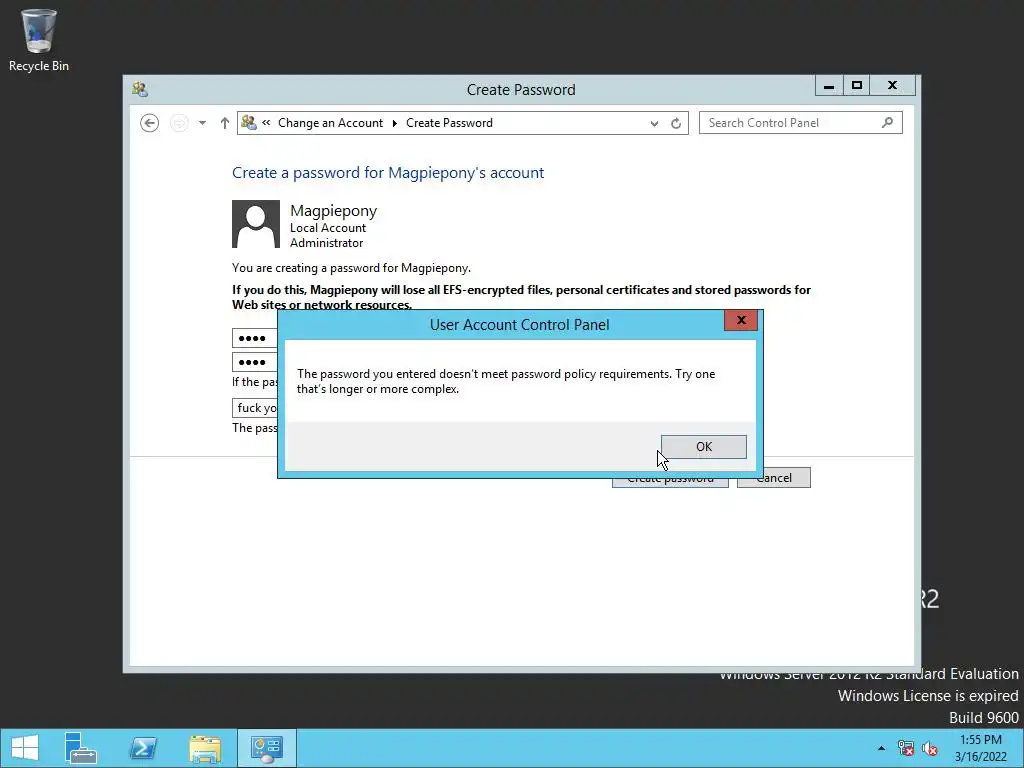Viewport: 1024px width, 768px height.
Task: Launch Server Manager from taskbar
Action: (81, 748)
